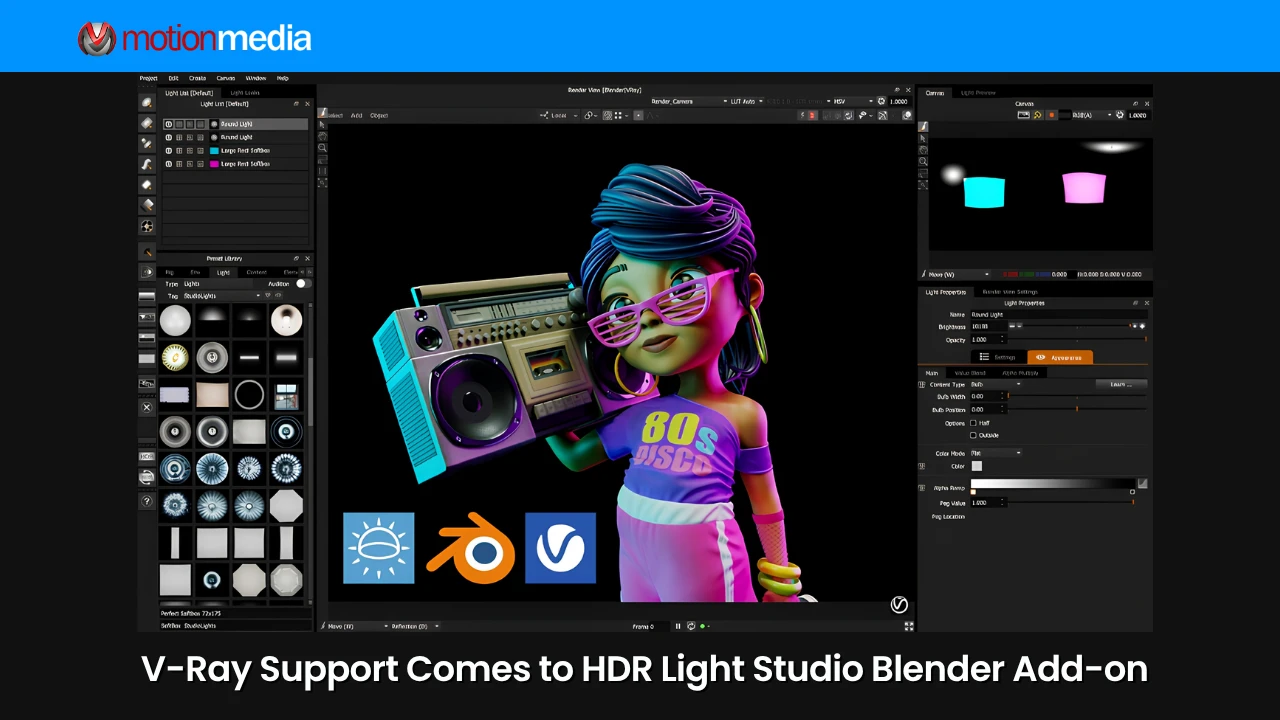Switch to the Render View Settings tab

click(x=1010, y=292)
